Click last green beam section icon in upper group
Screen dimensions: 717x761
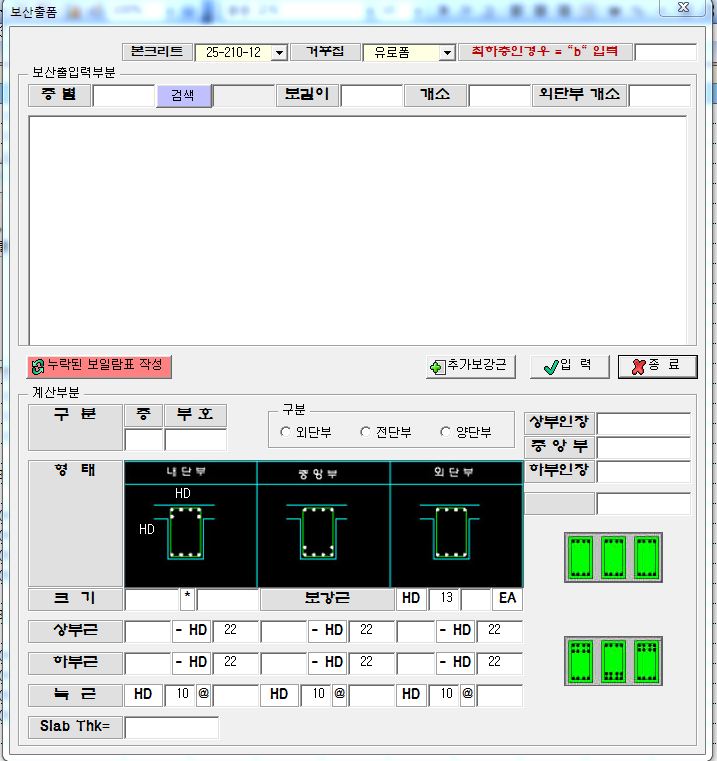(647, 557)
